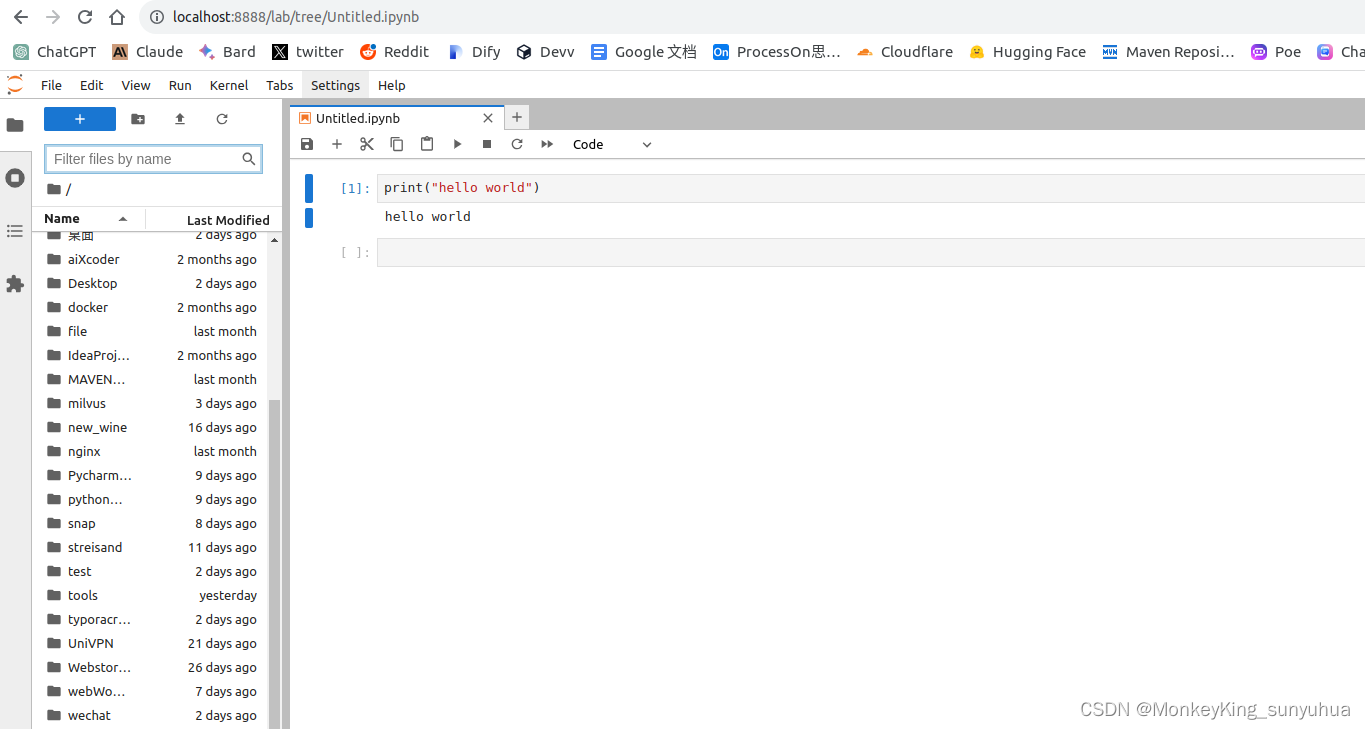
Task: Interrupt the kernel stop icon
Action: (x=487, y=144)
